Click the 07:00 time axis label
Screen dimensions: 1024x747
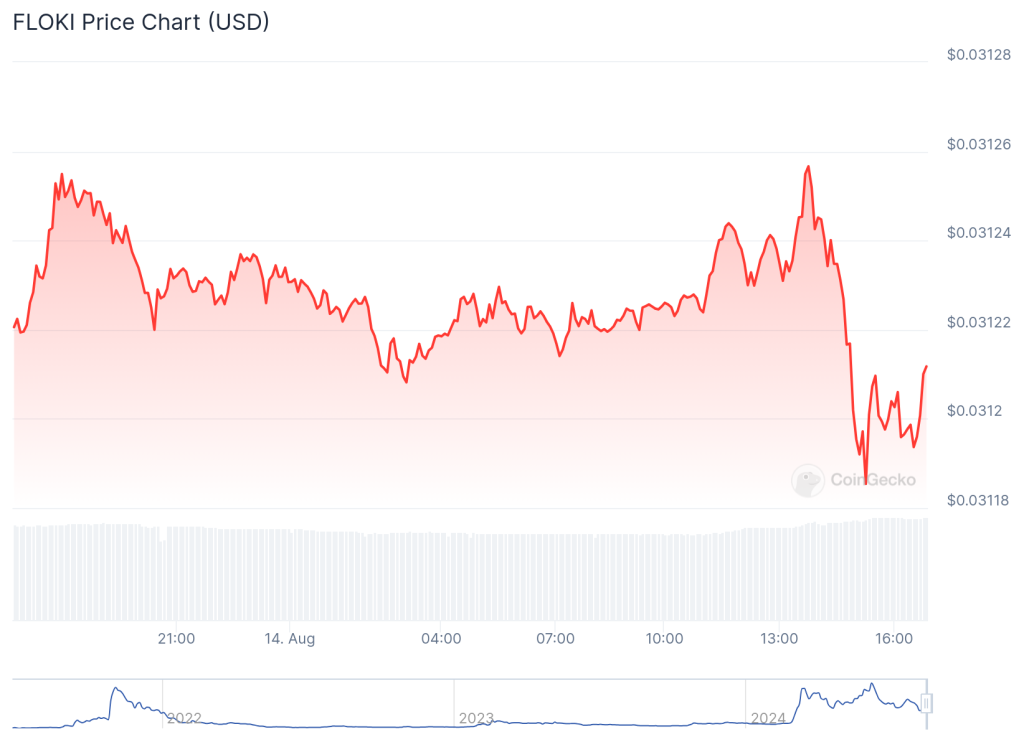555,639
